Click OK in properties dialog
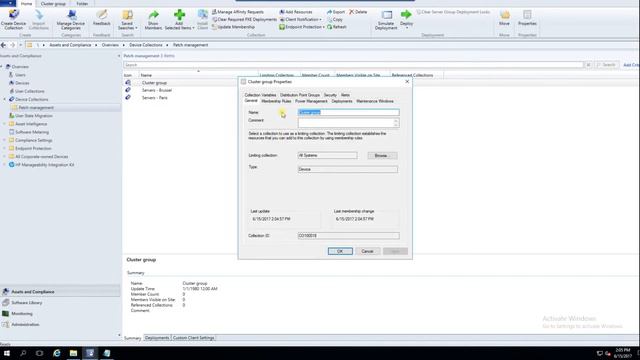 340,251
